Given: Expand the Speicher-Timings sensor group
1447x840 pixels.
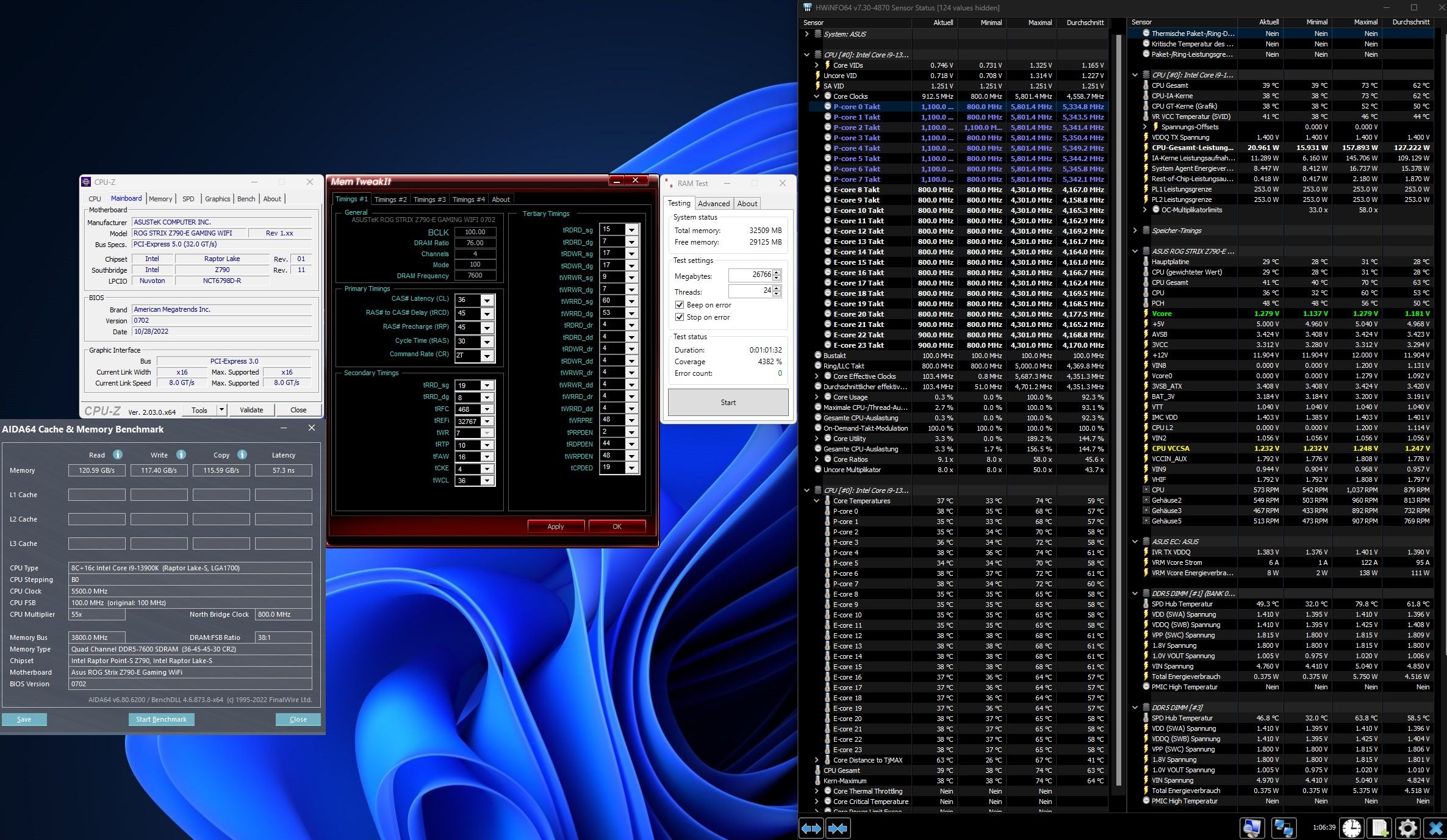Looking at the screenshot, I should pos(1135,231).
